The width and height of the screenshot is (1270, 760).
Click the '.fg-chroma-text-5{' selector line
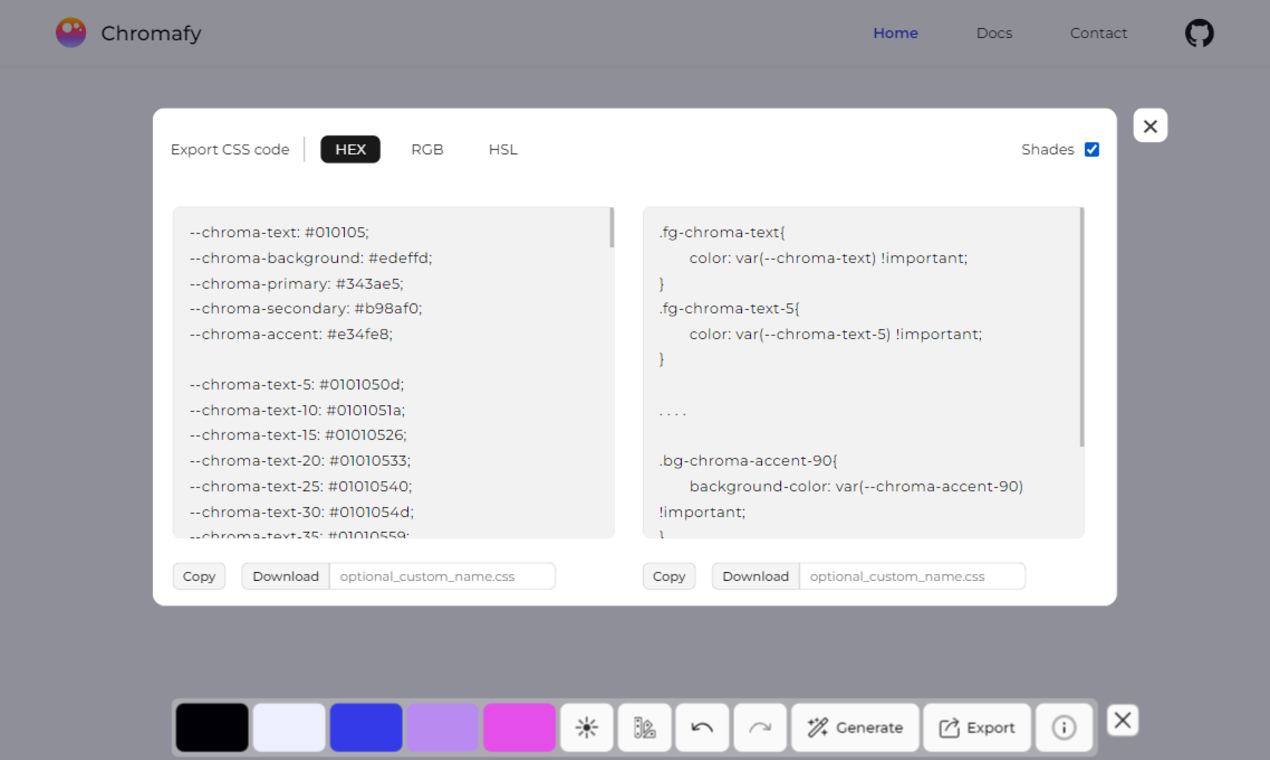click(730, 308)
